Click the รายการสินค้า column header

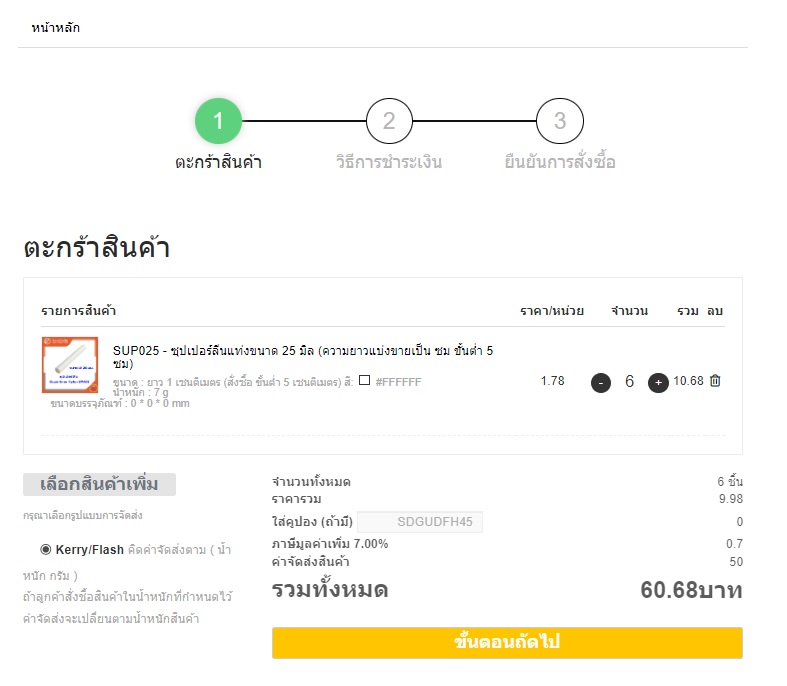pyautogui.click(x=79, y=311)
